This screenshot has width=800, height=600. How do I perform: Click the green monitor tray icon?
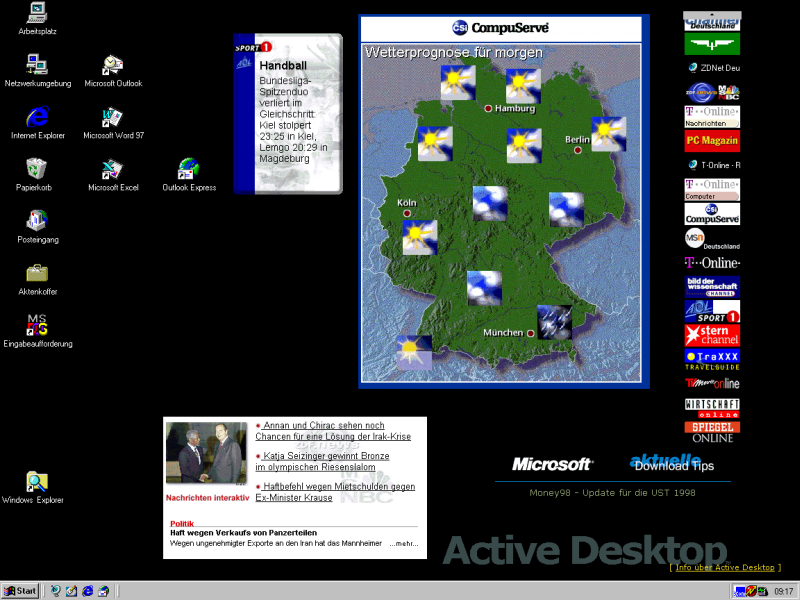762,591
